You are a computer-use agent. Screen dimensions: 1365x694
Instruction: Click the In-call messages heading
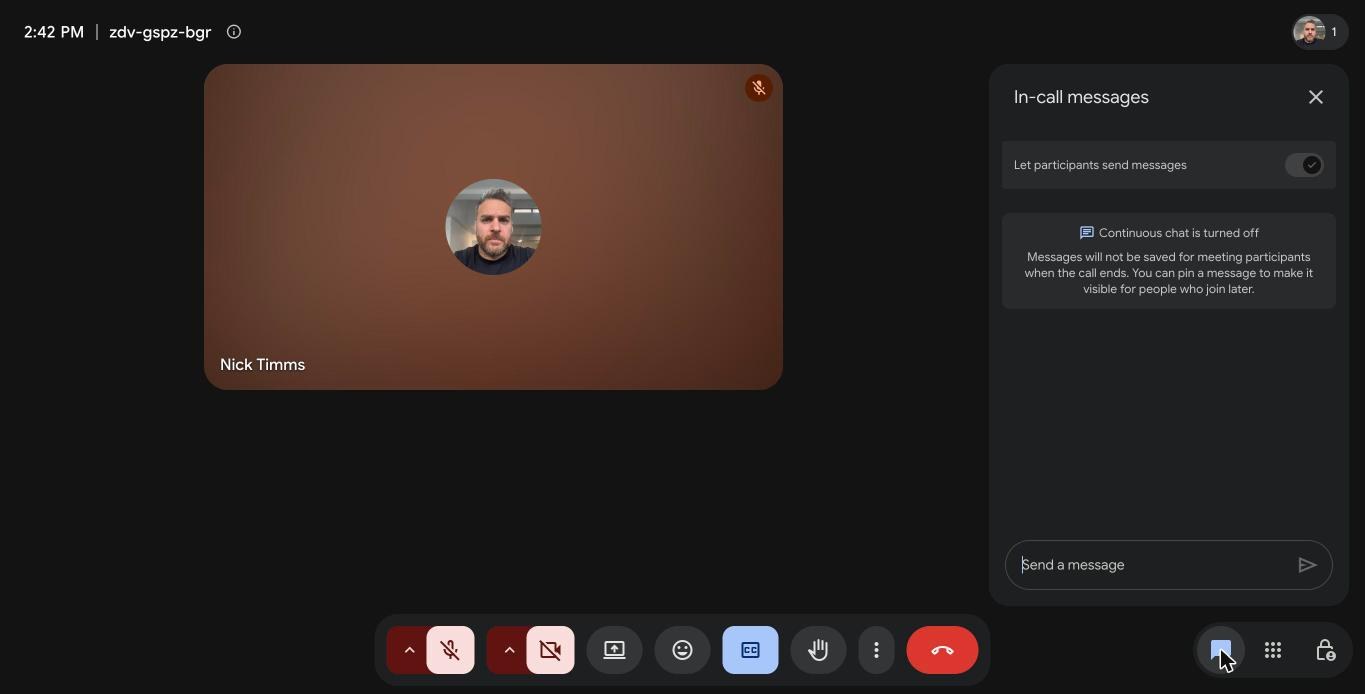click(x=1081, y=97)
